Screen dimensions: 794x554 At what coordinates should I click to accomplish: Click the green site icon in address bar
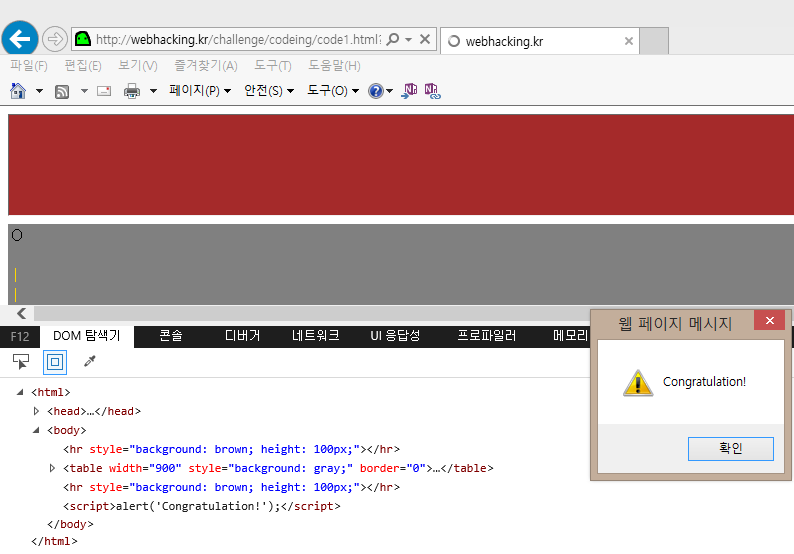tap(83, 39)
